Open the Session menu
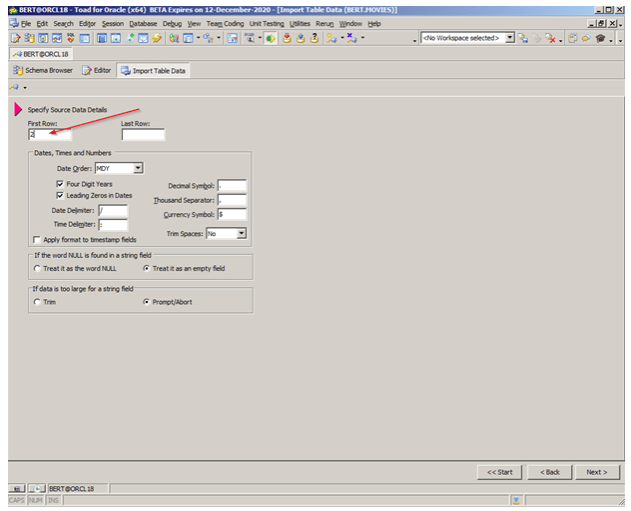This screenshot has height=511, width=631. coord(113,24)
